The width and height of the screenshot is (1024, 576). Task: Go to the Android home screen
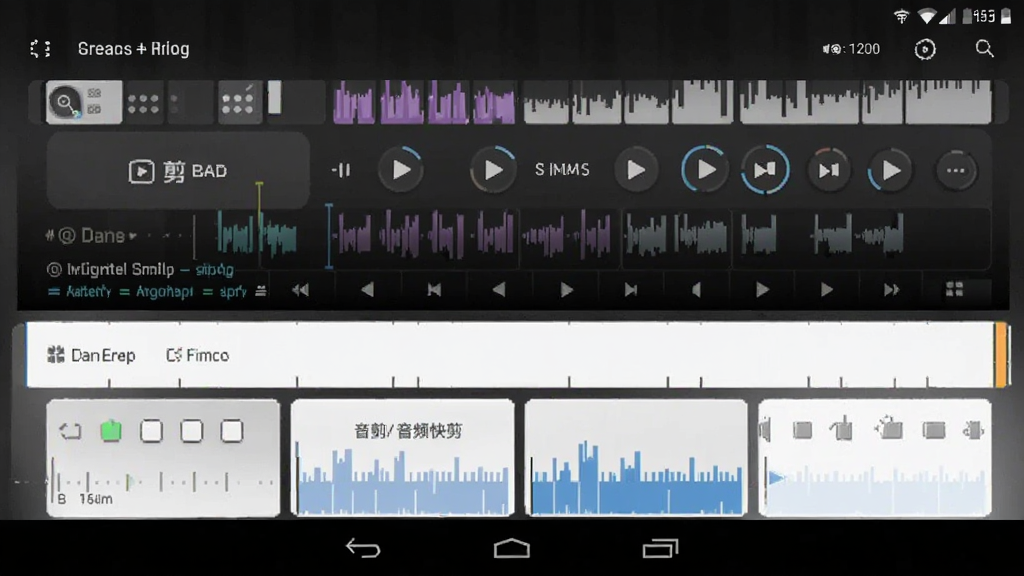[511, 549]
